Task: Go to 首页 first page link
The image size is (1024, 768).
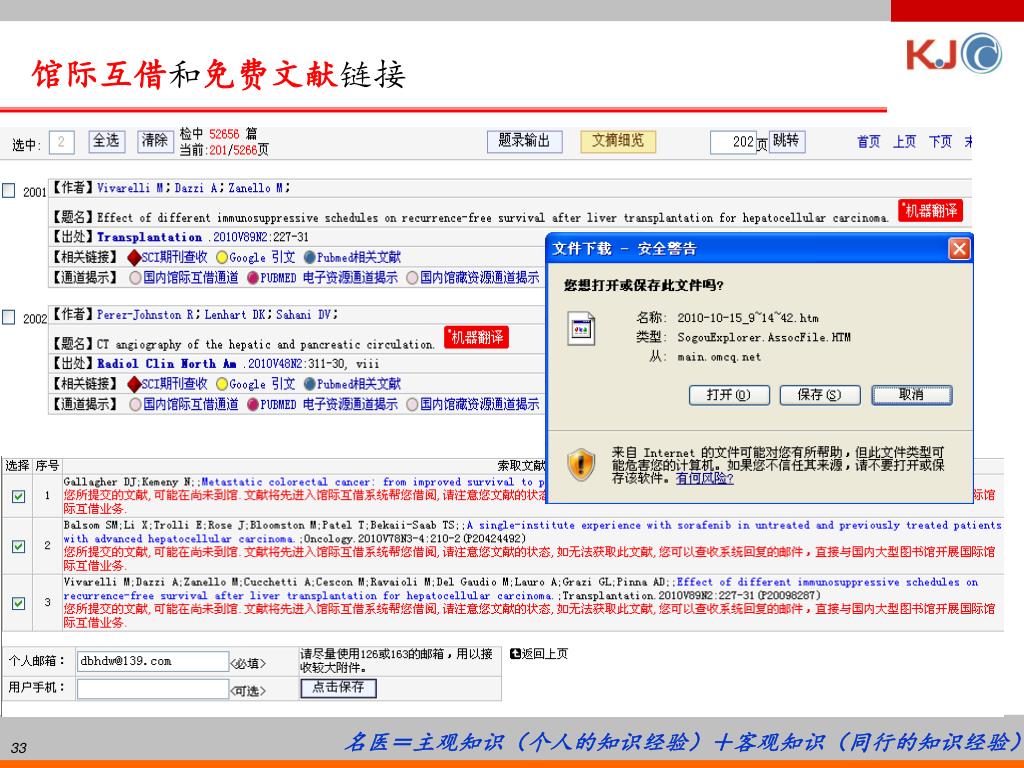Action: pos(869,142)
